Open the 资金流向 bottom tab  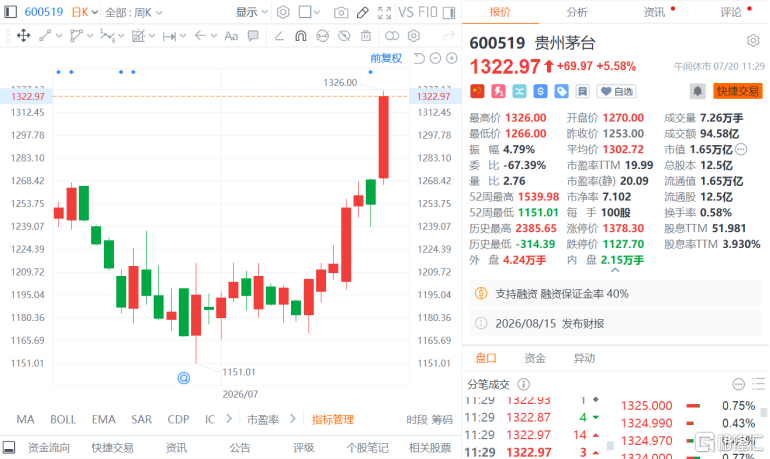pyautogui.click(x=49, y=447)
